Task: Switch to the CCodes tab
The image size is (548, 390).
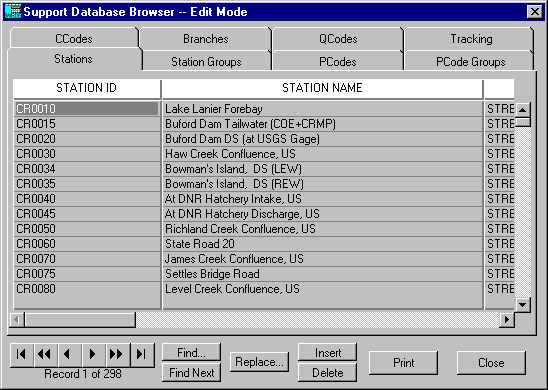Action: 74,38
